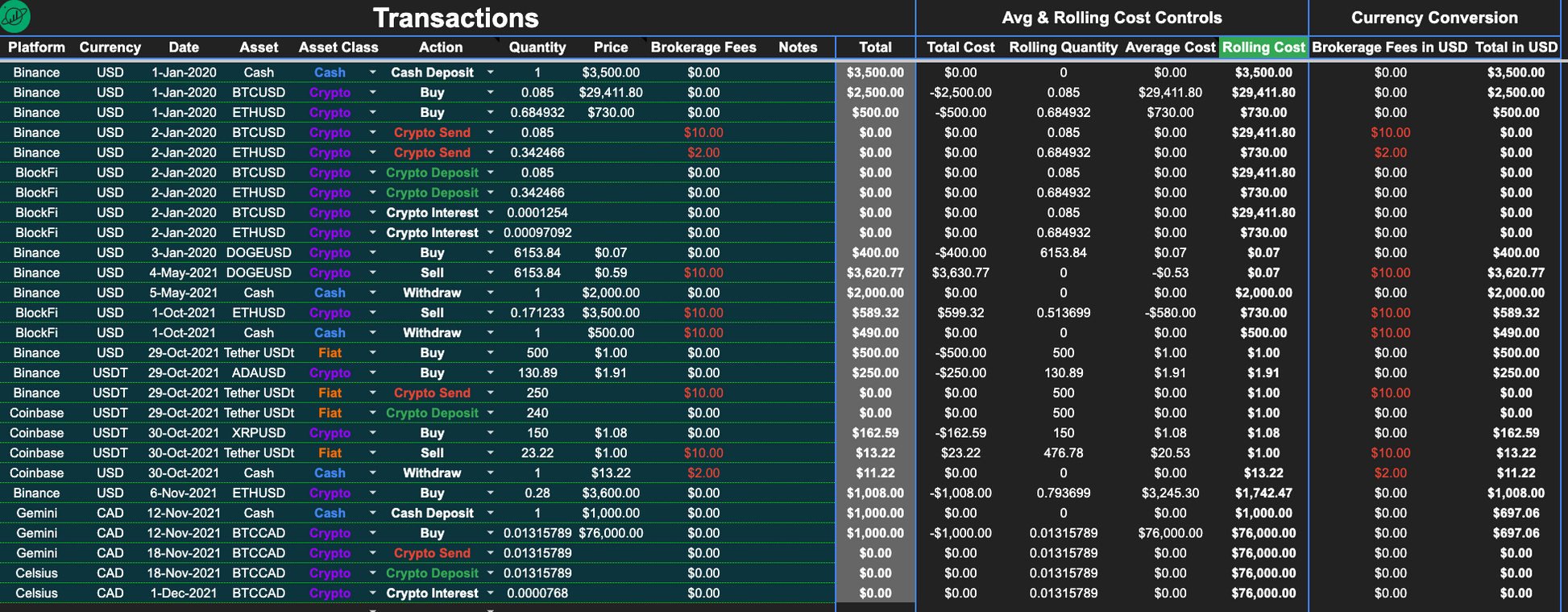Select the Currency Conversion section heading

1433,18
